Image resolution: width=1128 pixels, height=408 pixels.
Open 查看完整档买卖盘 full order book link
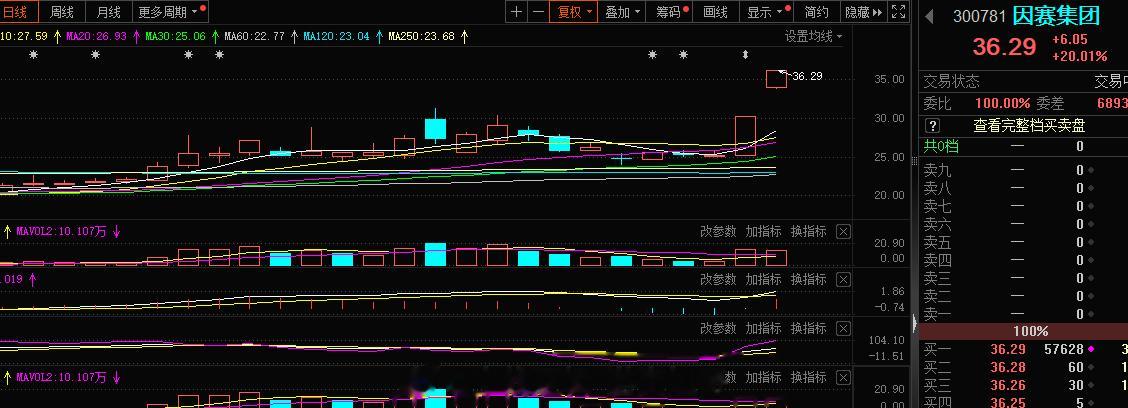tap(1029, 126)
